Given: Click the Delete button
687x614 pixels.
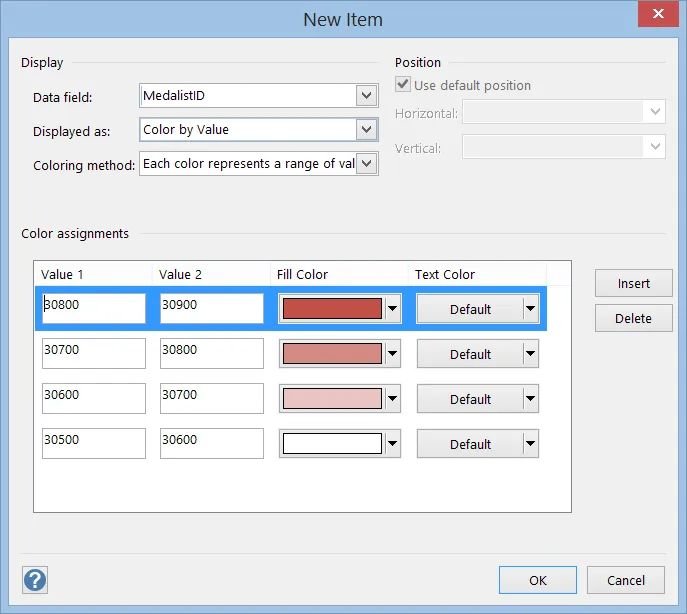Looking at the screenshot, I should pos(634,318).
